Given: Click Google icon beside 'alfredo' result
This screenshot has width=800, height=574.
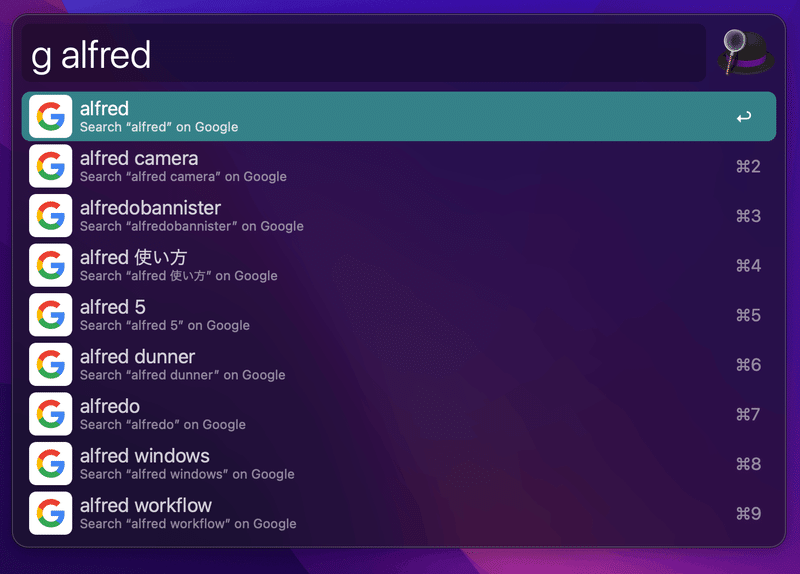Looking at the screenshot, I should (51, 414).
